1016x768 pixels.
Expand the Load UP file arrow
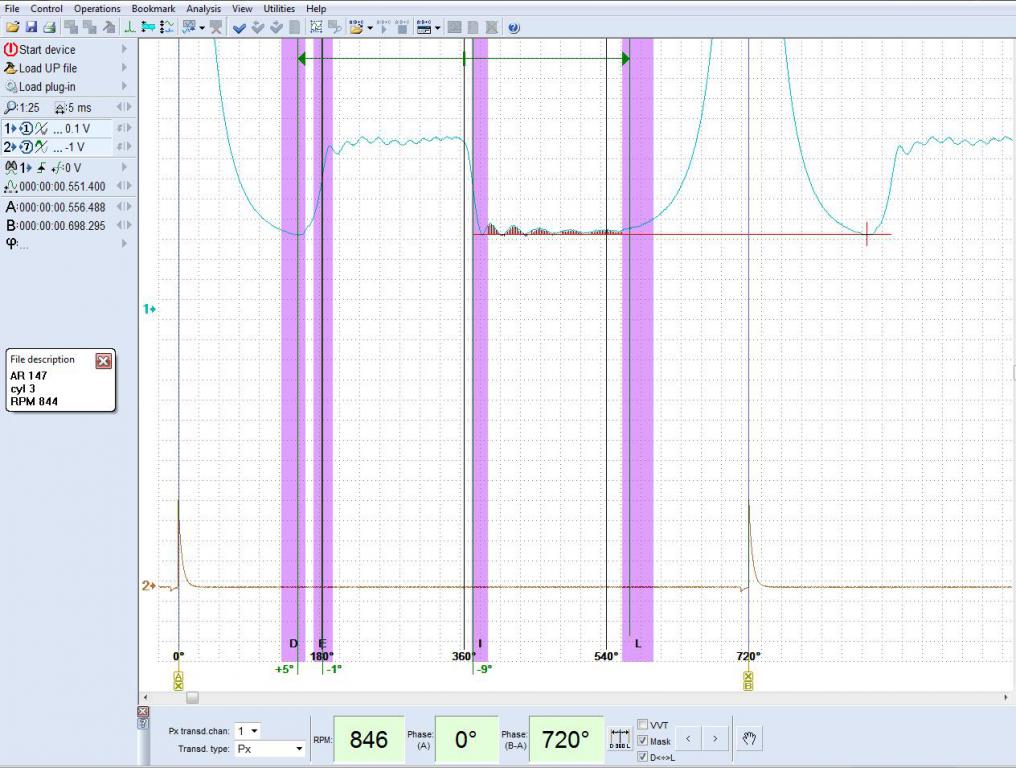pyautogui.click(x=125, y=68)
